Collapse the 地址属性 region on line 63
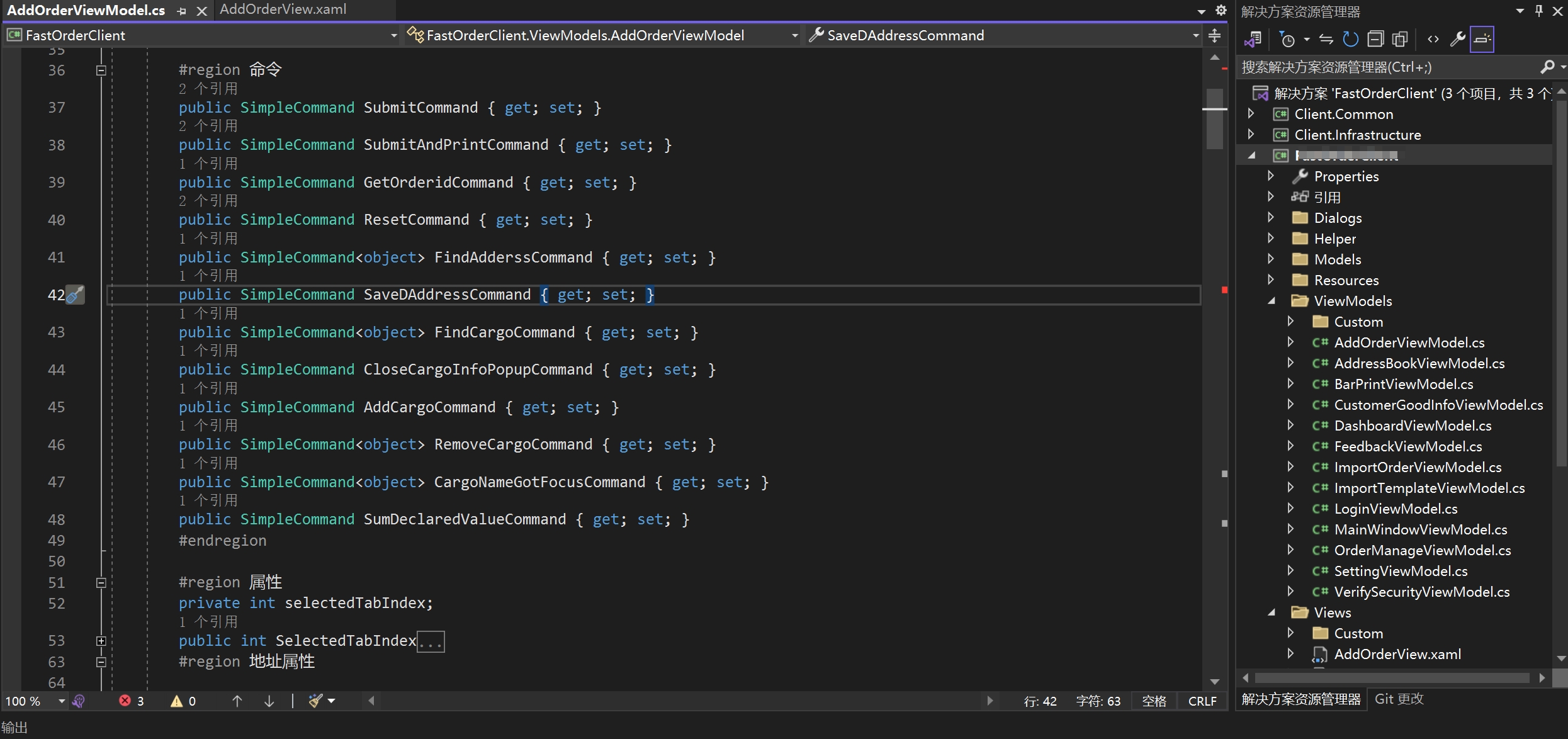1568x739 pixels. point(101,662)
